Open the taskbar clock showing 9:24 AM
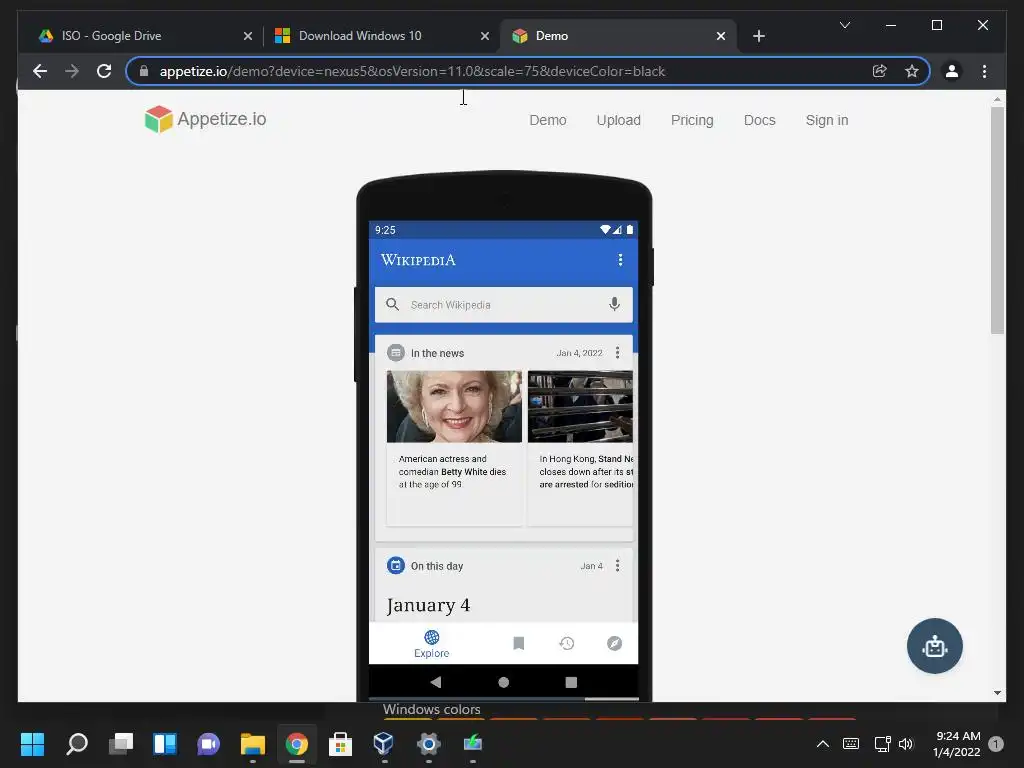The width and height of the screenshot is (1024, 768). click(957, 744)
